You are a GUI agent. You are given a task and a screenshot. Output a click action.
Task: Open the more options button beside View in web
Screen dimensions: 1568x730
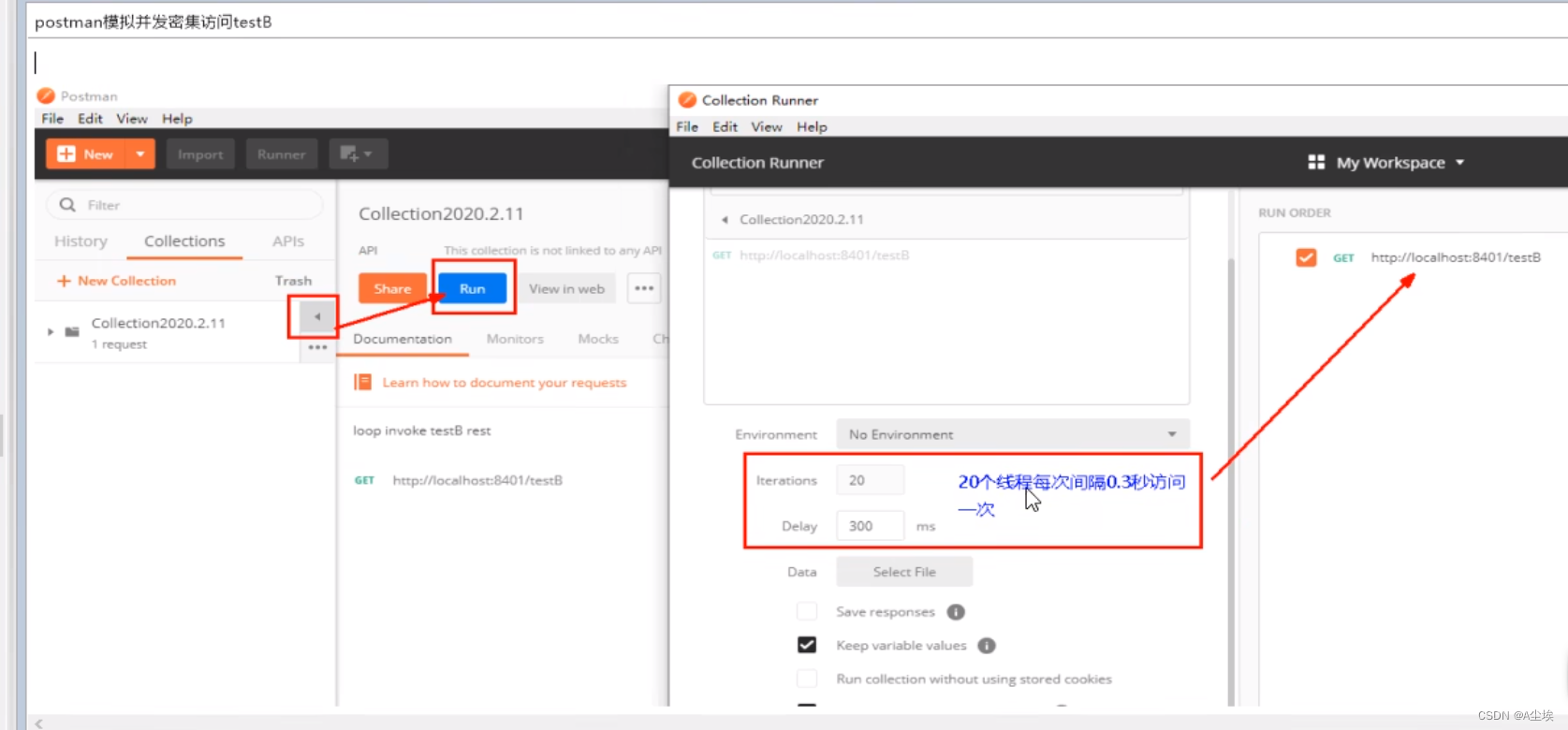[644, 289]
